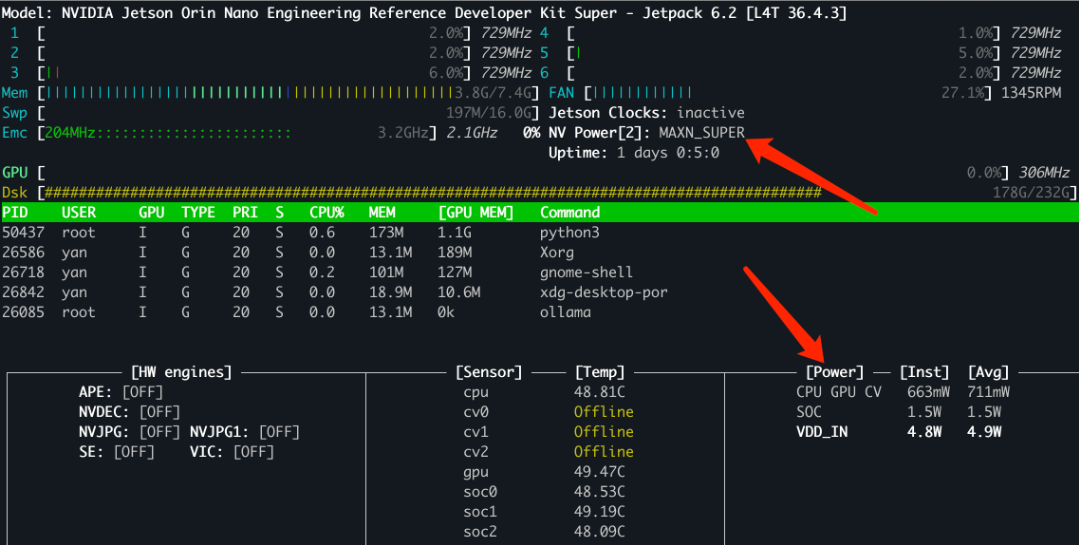Click the Swp label
Viewport: 1079px width, 545px height.
pyautogui.click(x=14, y=113)
